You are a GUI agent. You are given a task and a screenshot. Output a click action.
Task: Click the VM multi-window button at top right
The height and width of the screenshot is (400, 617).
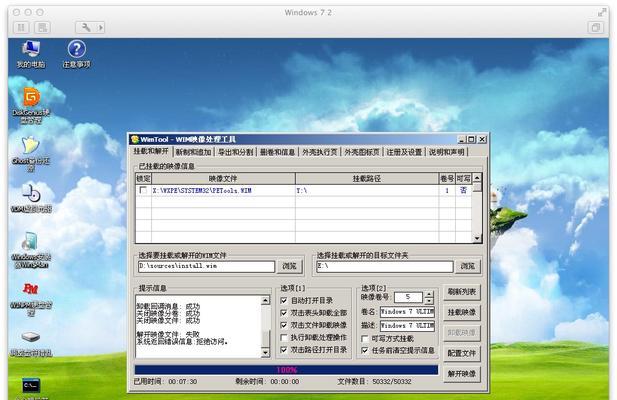[596, 27]
